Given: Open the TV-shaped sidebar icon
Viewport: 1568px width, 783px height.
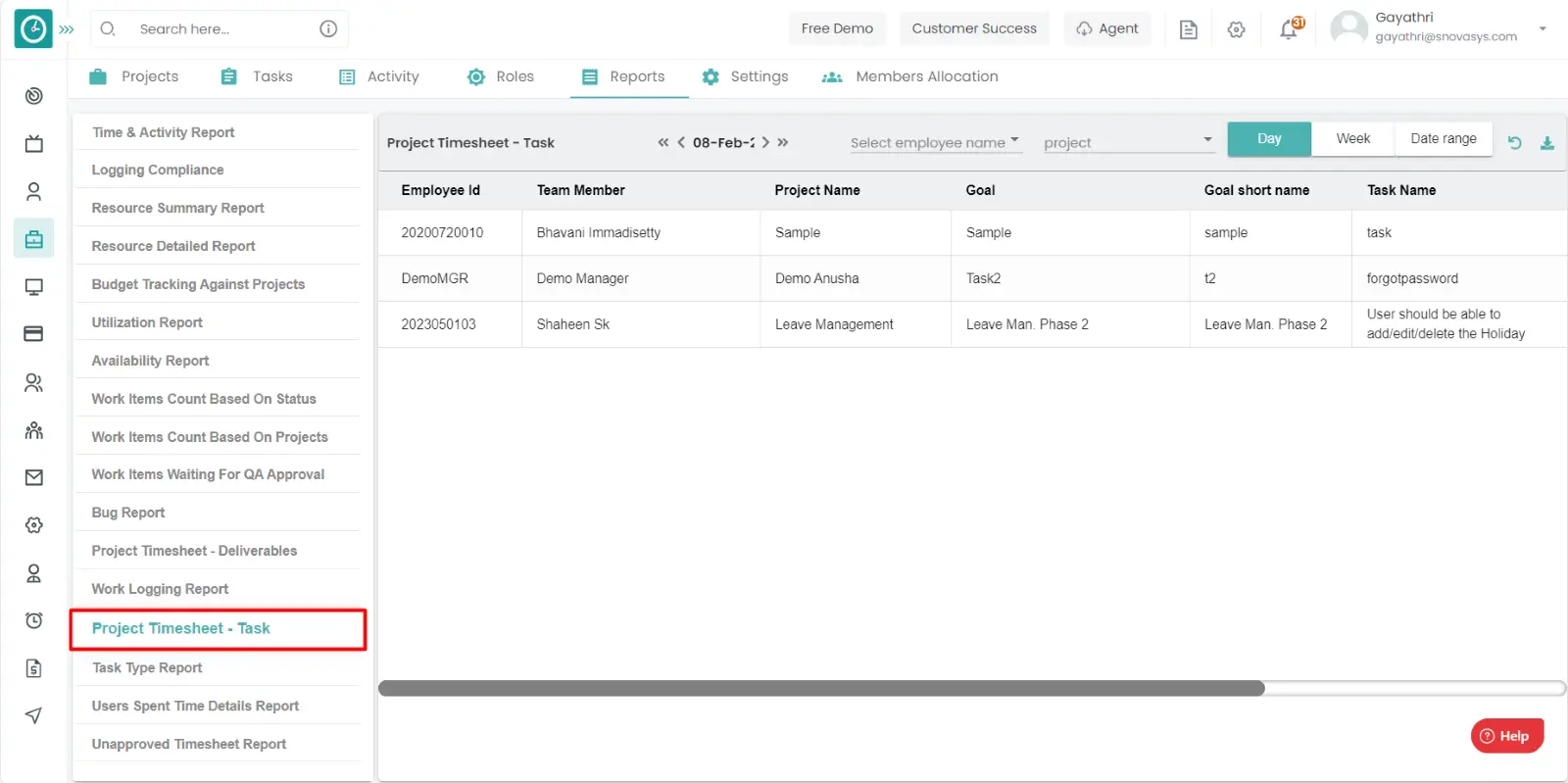Looking at the screenshot, I should pyautogui.click(x=33, y=144).
